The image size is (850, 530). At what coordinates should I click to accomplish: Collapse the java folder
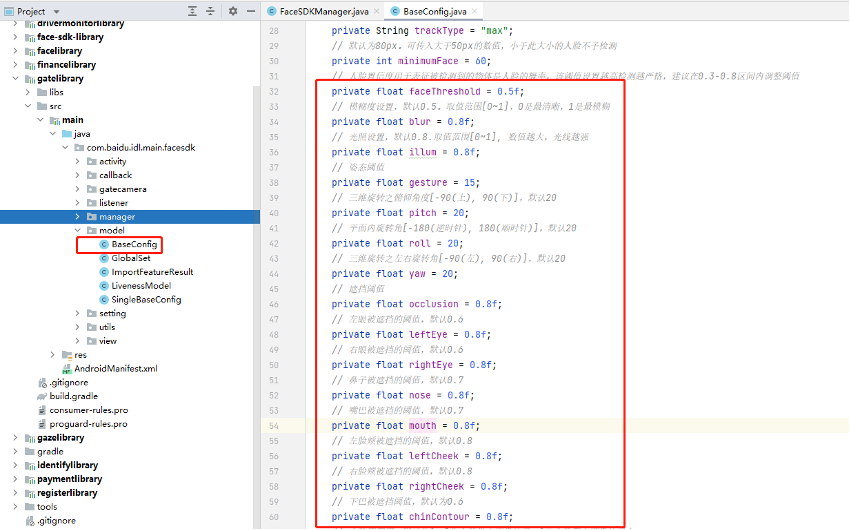[x=53, y=134]
